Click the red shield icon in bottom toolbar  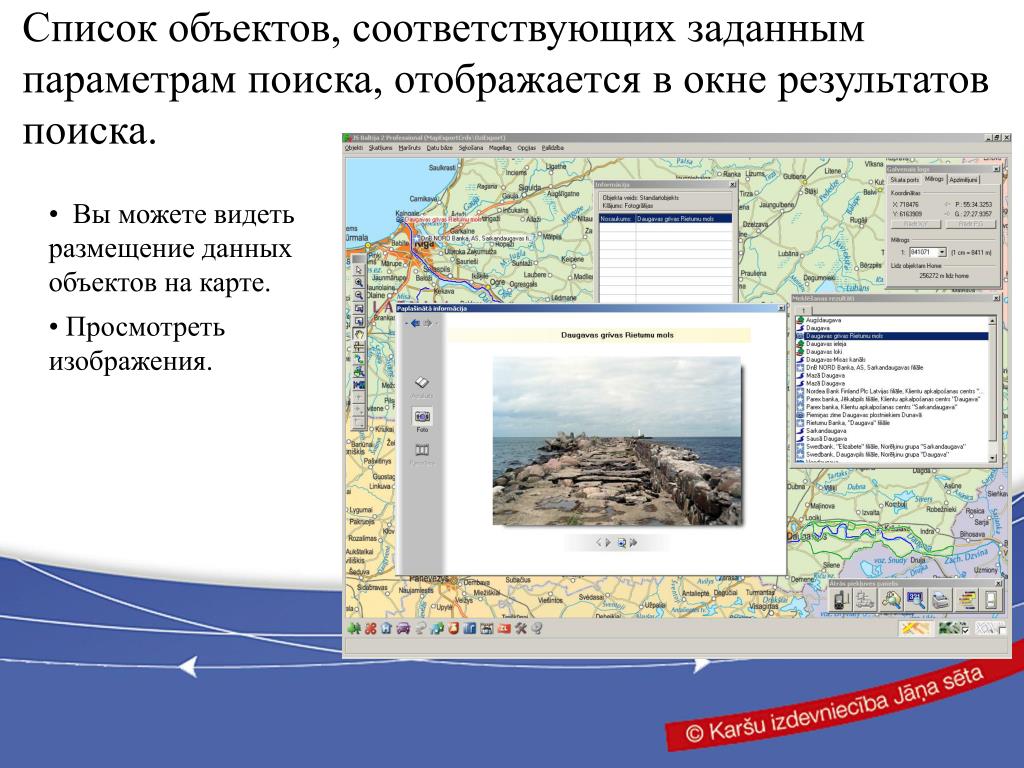[x=453, y=628]
